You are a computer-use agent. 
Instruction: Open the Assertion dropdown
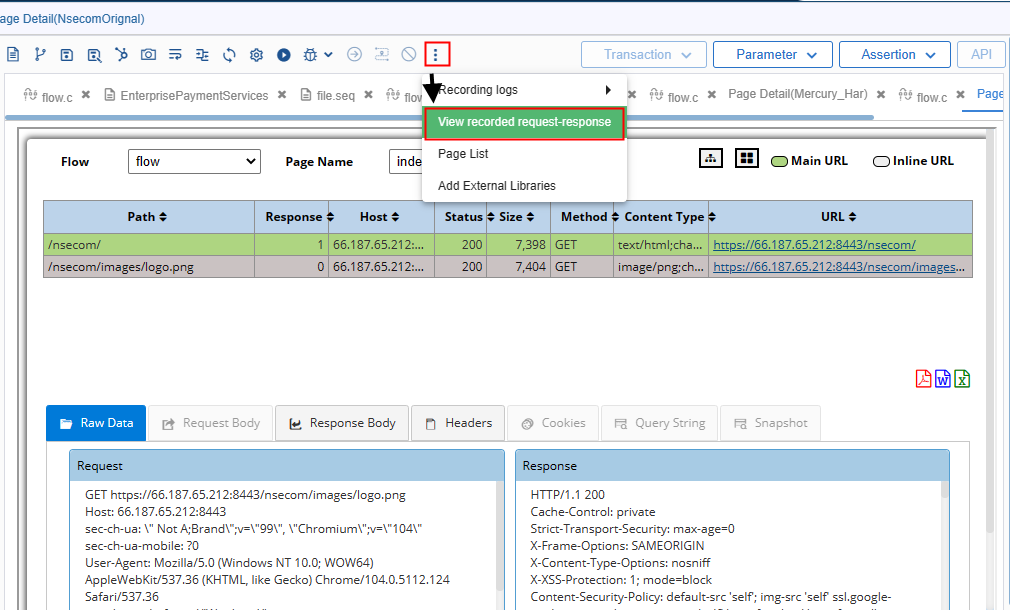895,55
